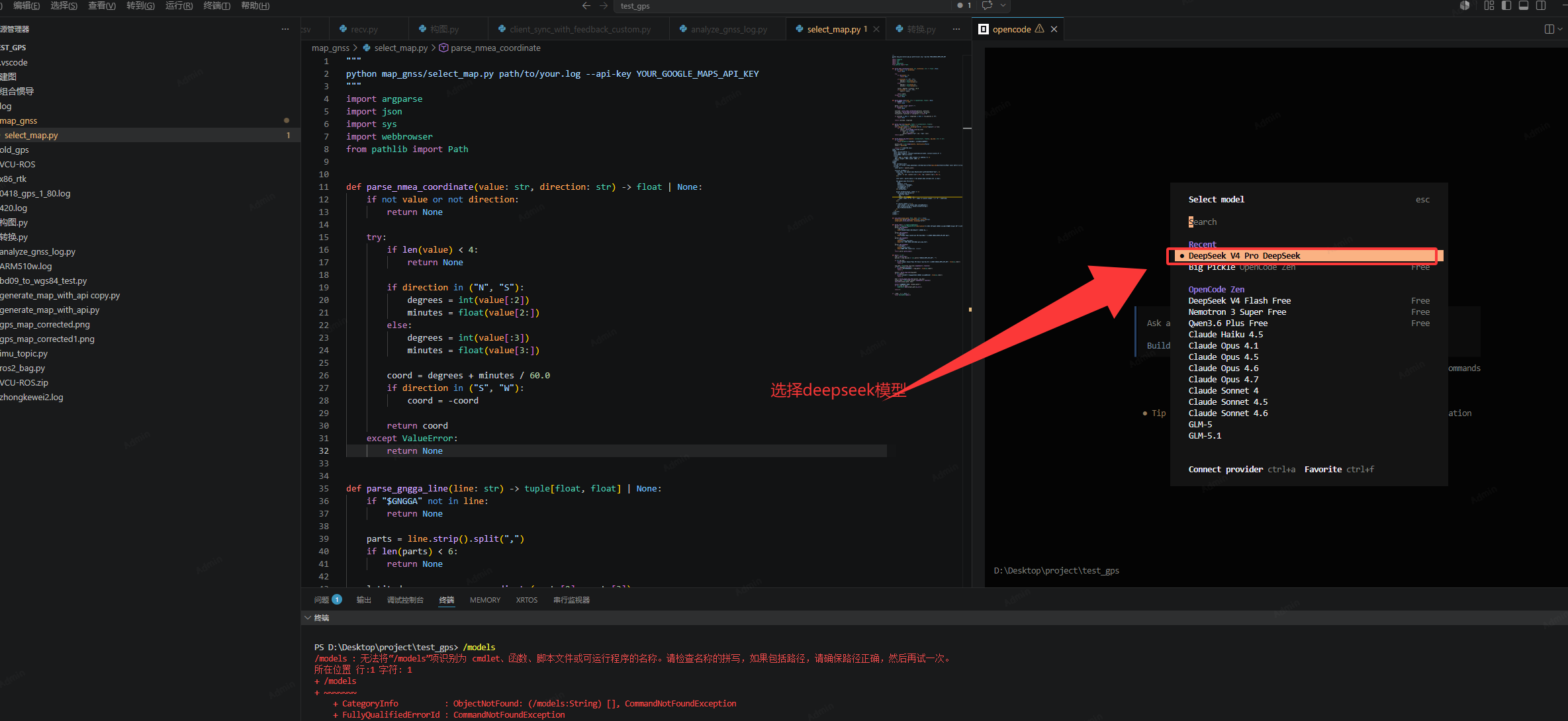
Task: Go forward with the right navigation arrow
Action: 603,5
